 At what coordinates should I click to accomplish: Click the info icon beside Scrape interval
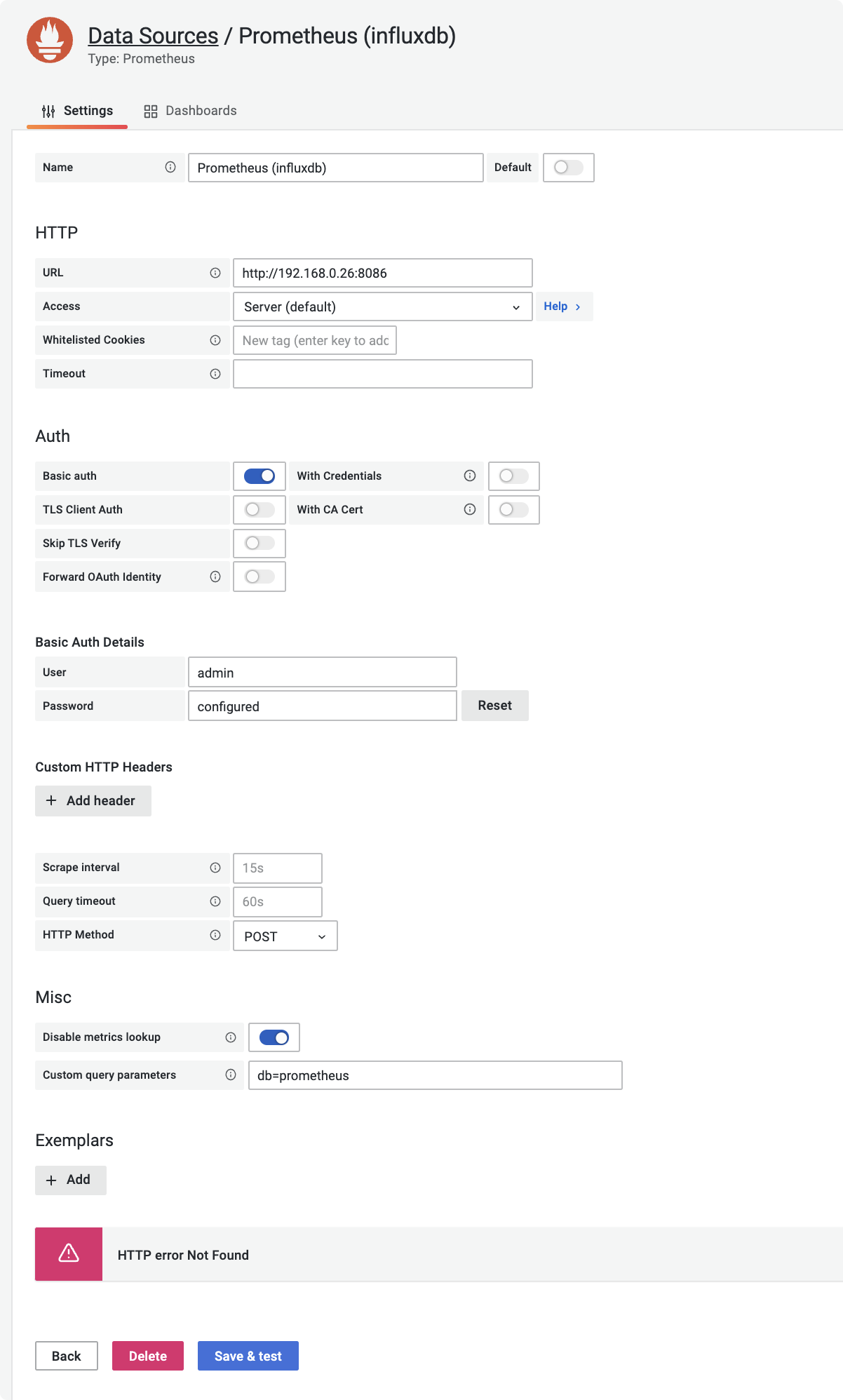pos(215,868)
